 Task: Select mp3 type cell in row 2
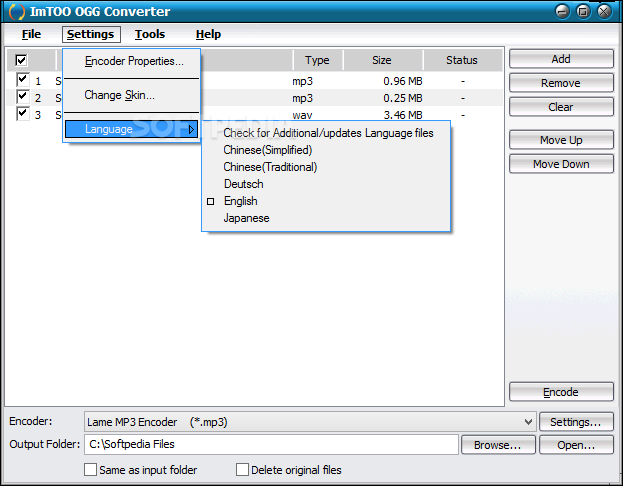click(302, 98)
